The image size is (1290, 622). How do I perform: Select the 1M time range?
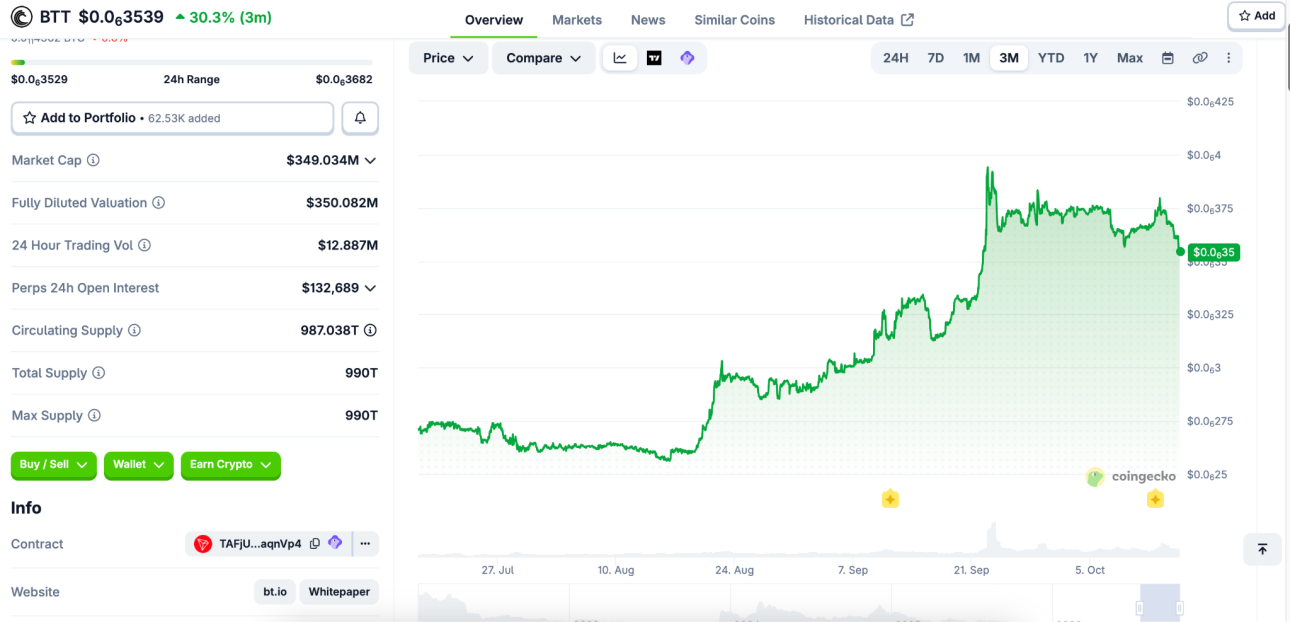[x=971, y=58]
